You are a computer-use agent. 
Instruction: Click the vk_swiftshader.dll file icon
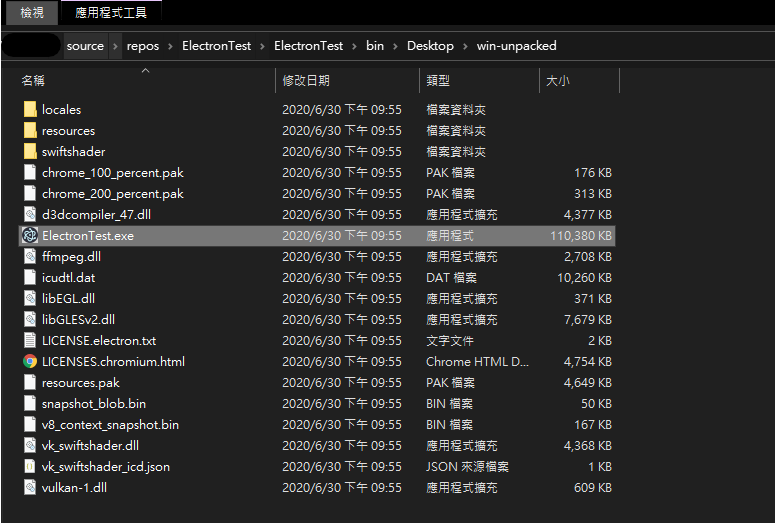[30, 445]
